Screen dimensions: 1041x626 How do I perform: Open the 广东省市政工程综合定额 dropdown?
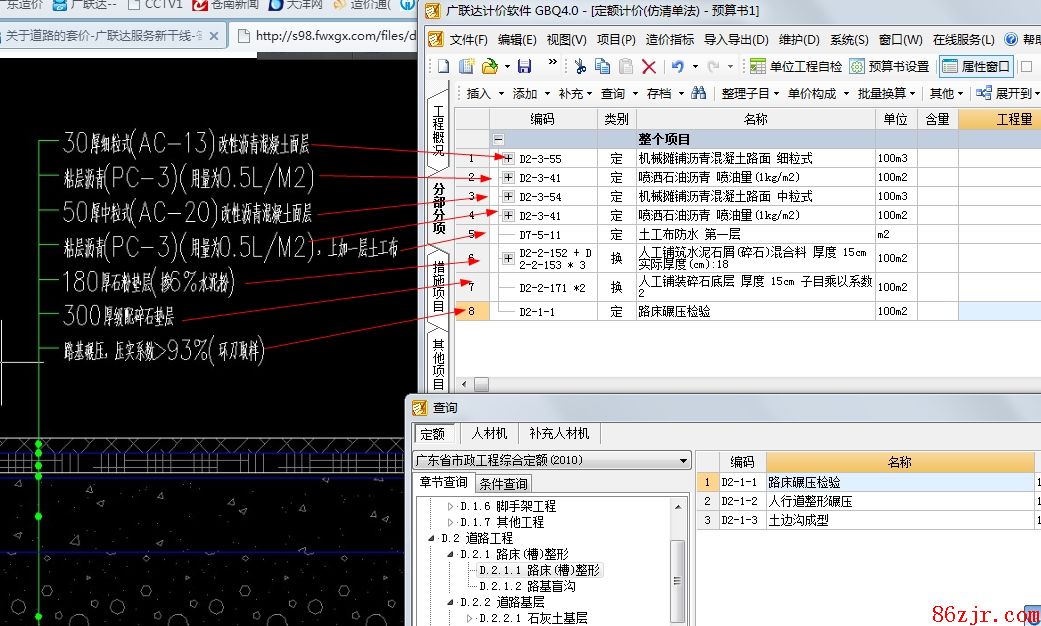pos(684,461)
